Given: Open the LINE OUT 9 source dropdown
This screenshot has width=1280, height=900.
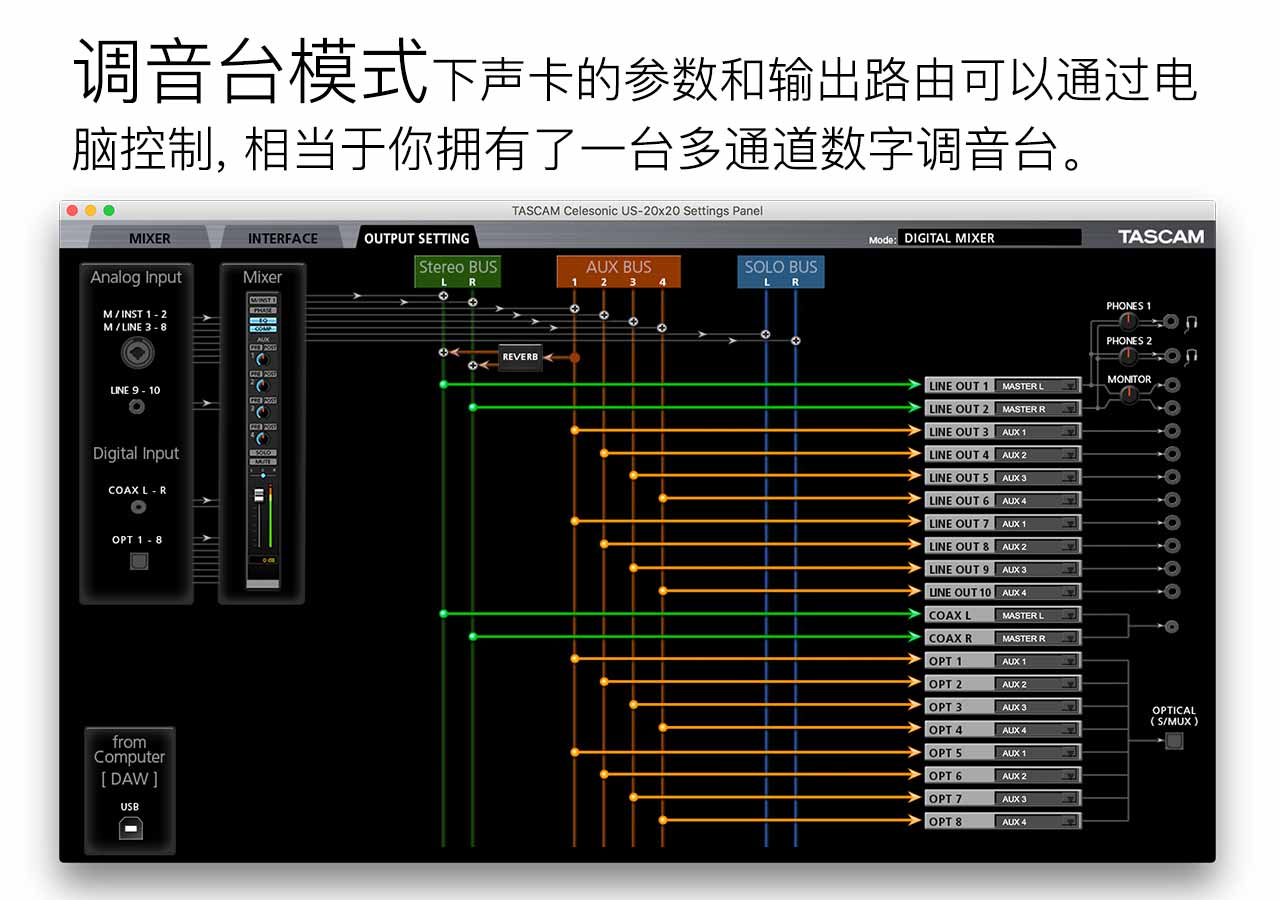Looking at the screenshot, I should 1038,570.
